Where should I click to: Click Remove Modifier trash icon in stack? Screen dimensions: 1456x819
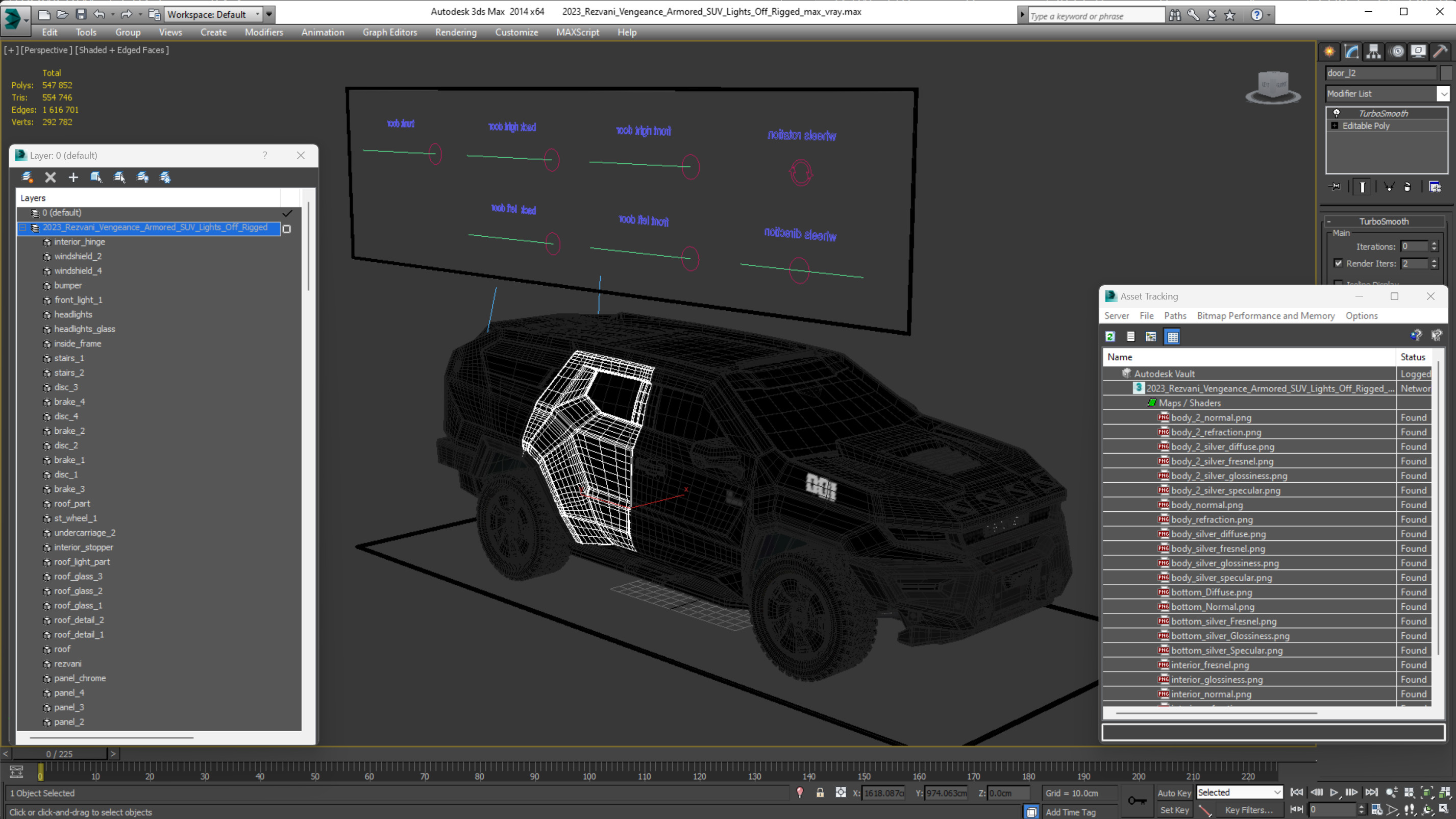point(1408,187)
